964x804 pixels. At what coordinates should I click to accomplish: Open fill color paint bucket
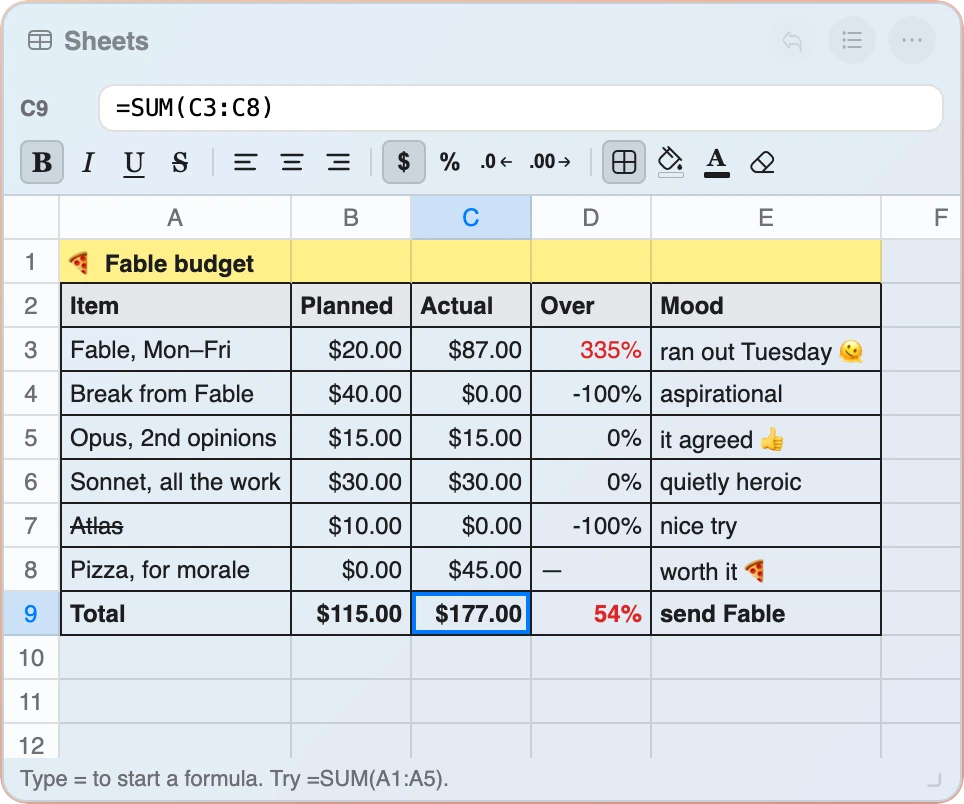click(x=670, y=162)
